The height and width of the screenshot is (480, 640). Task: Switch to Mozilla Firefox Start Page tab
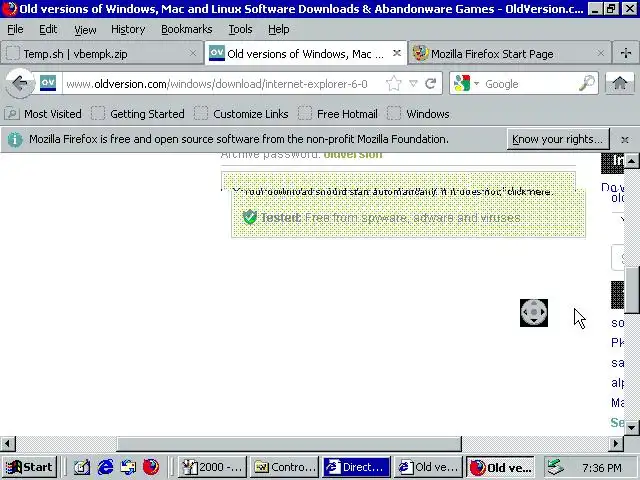coord(509,53)
